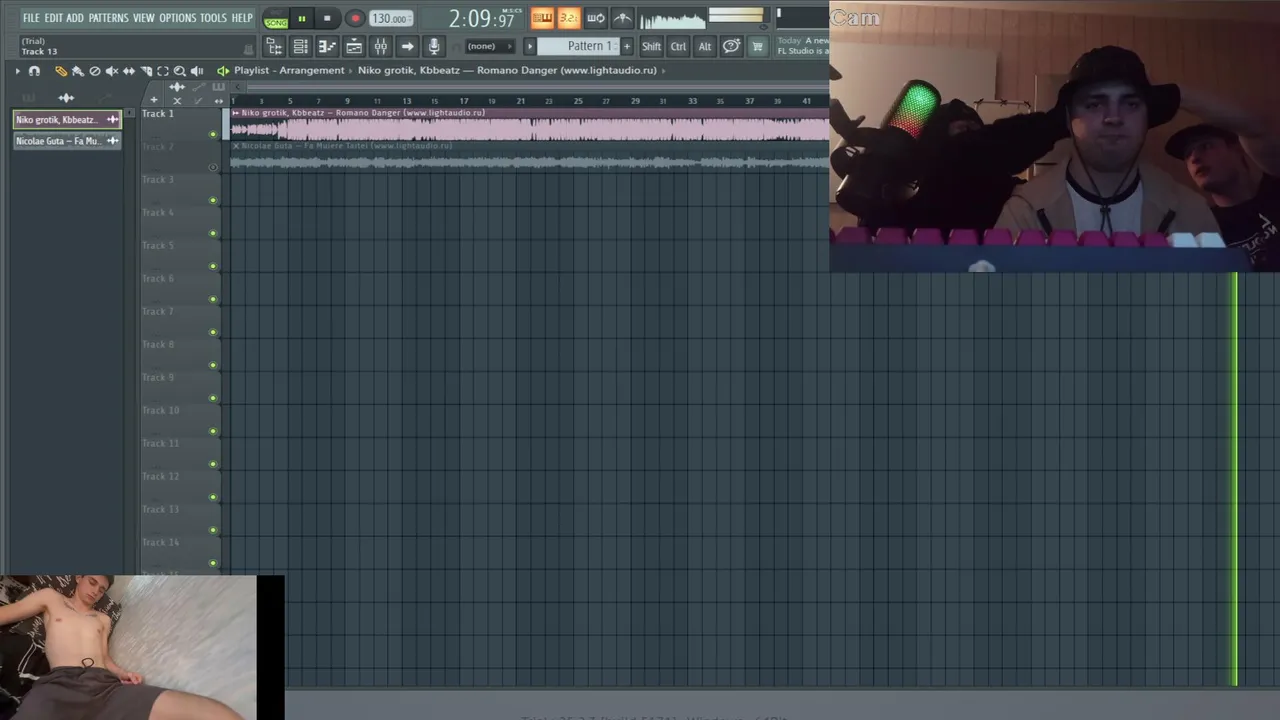Mute Track 1 with its green dot
1280x720 pixels.
pos(213,134)
